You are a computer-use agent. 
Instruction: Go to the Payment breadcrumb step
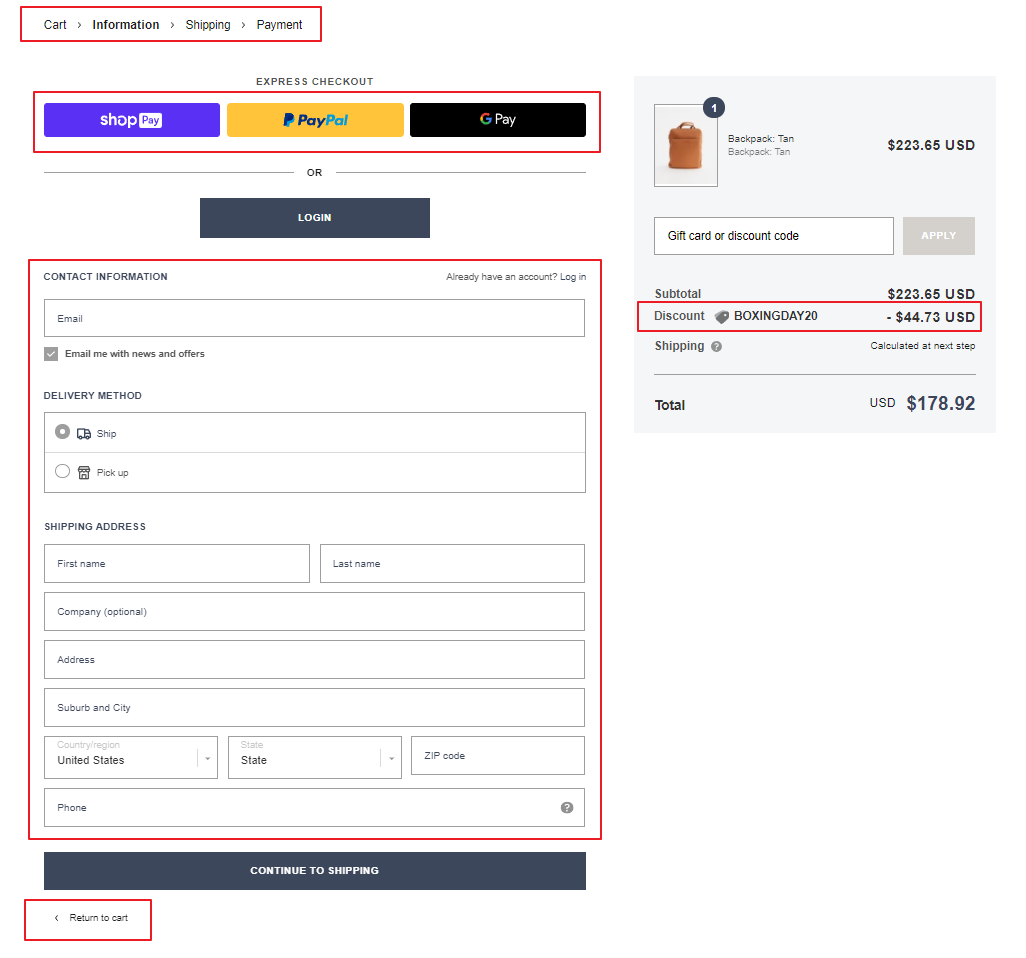click(279, 25)
